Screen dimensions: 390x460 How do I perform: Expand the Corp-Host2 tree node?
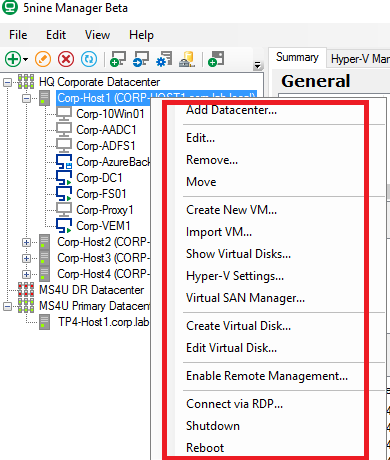click(26, 242)
